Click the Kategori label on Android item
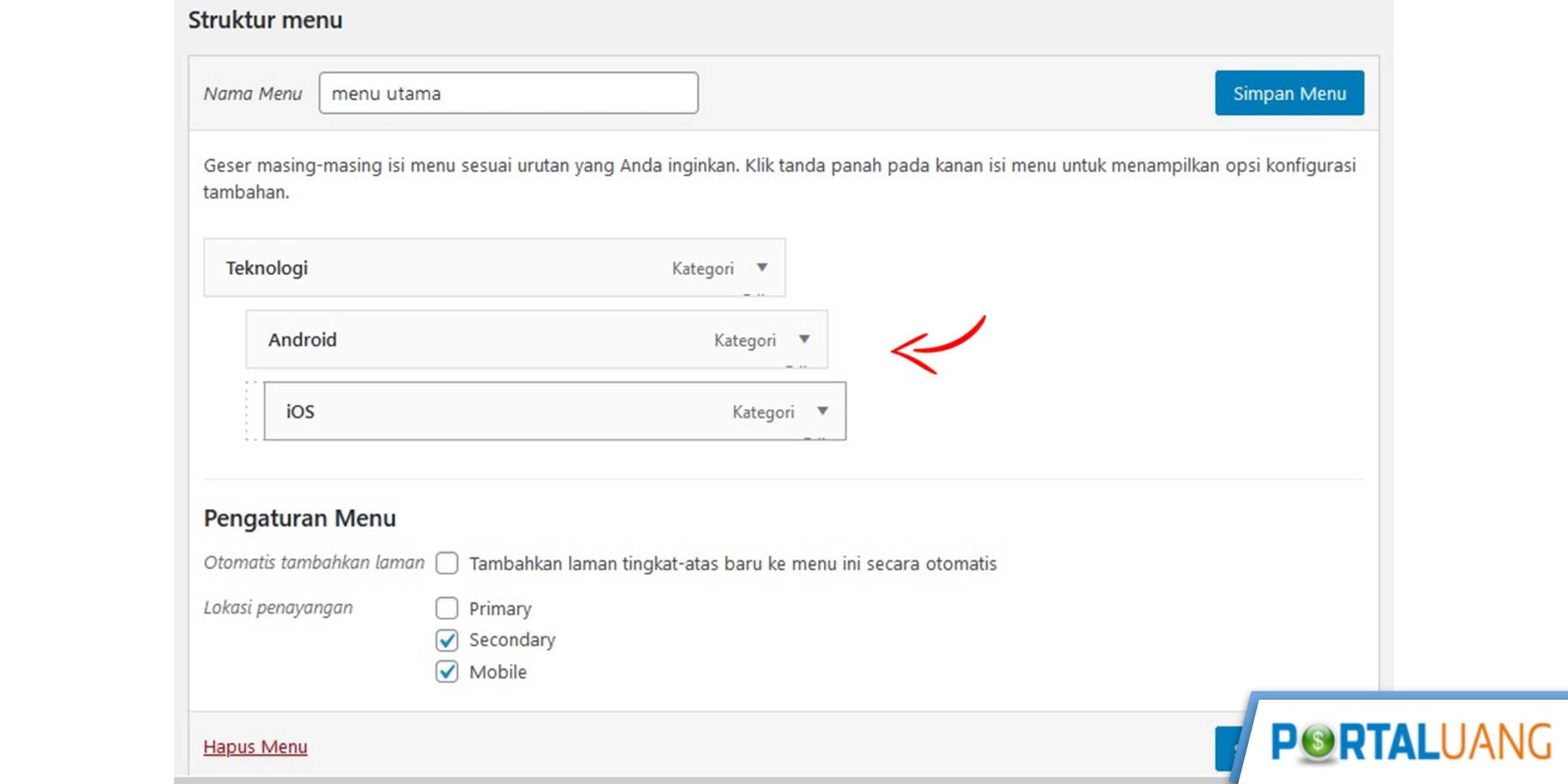The height and width of the screenshot is (784, 1568). [745, 339]
